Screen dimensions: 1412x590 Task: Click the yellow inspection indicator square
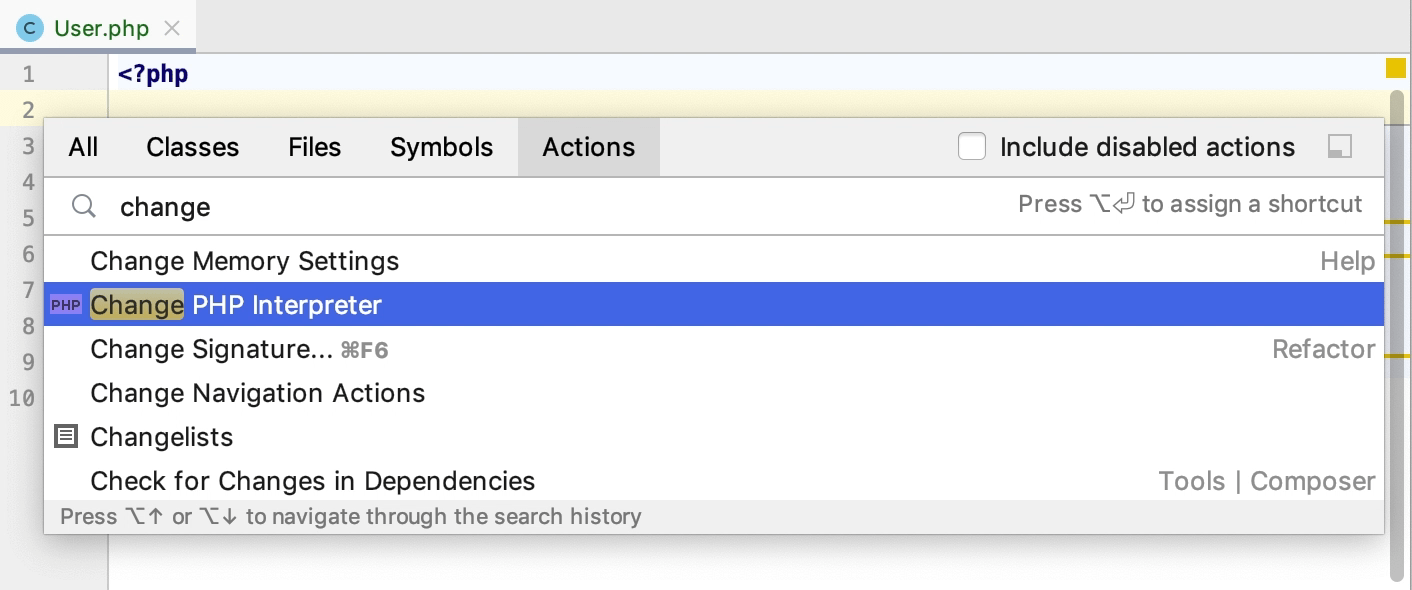tap(1395, 68)
